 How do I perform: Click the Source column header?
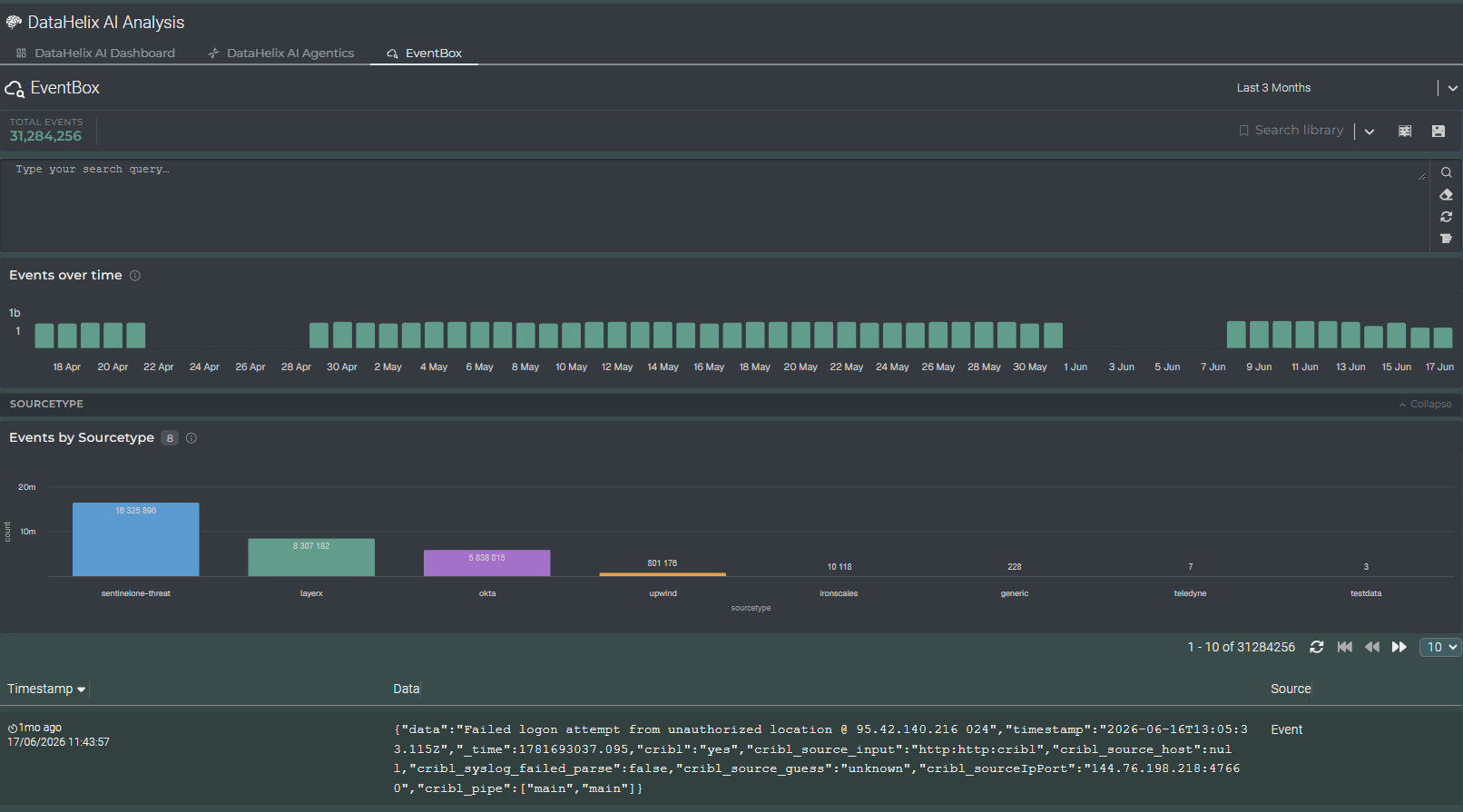point(1291,690)
